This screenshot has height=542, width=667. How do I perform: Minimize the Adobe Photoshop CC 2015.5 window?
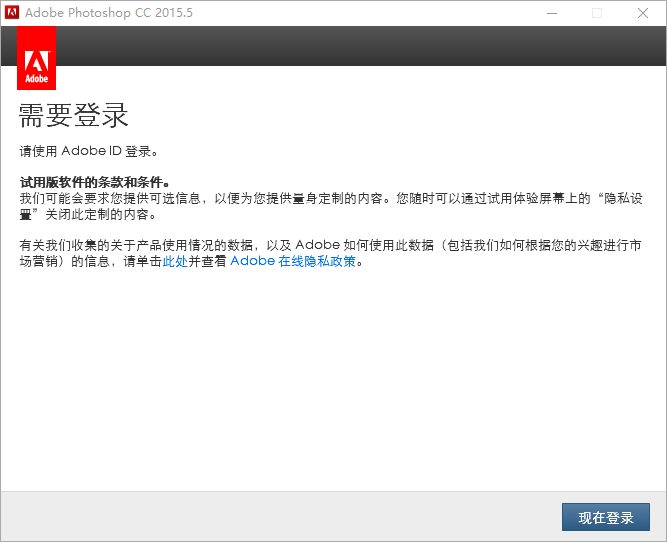[x=552, y=13]
